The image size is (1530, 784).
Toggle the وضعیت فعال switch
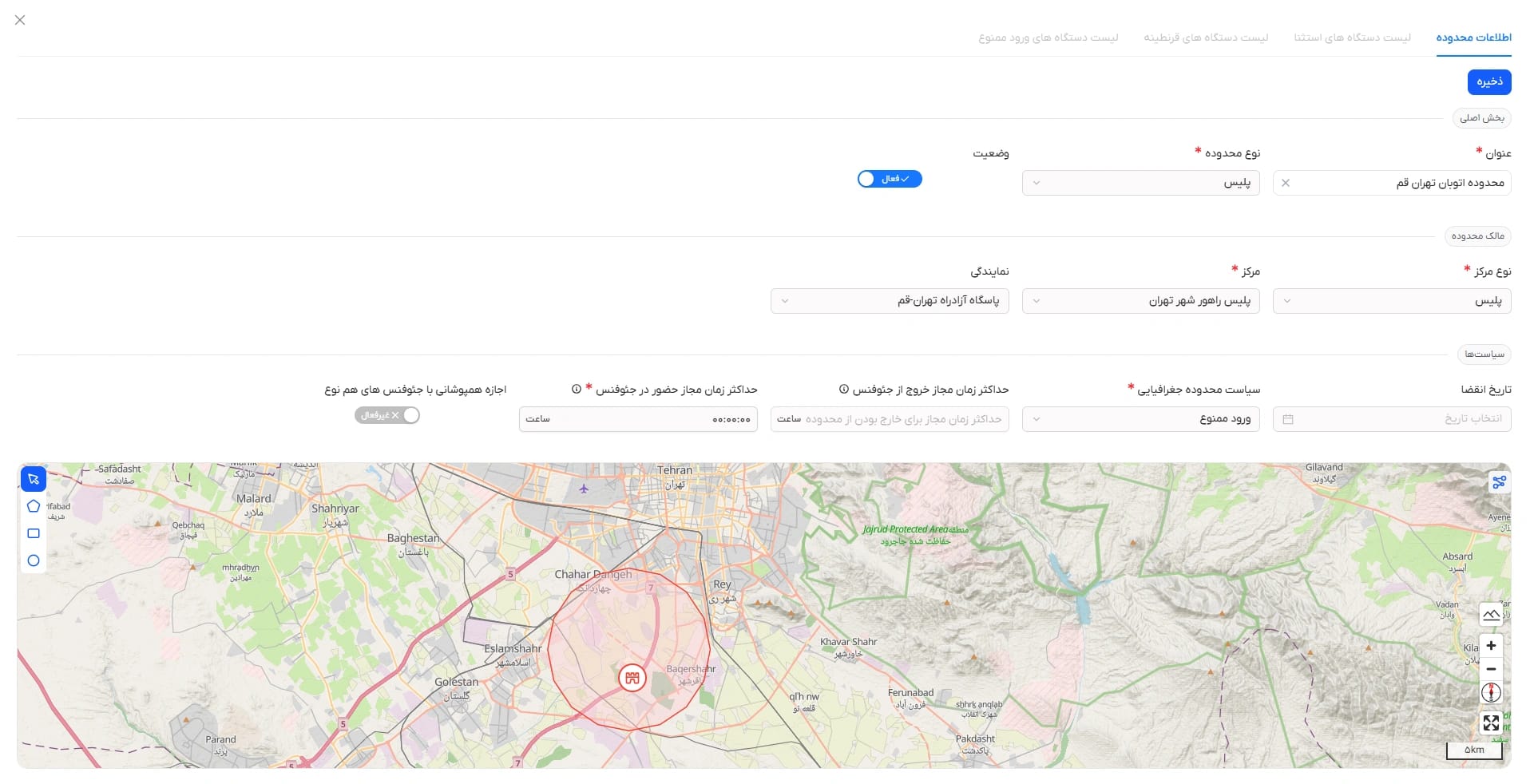[890, 179]
